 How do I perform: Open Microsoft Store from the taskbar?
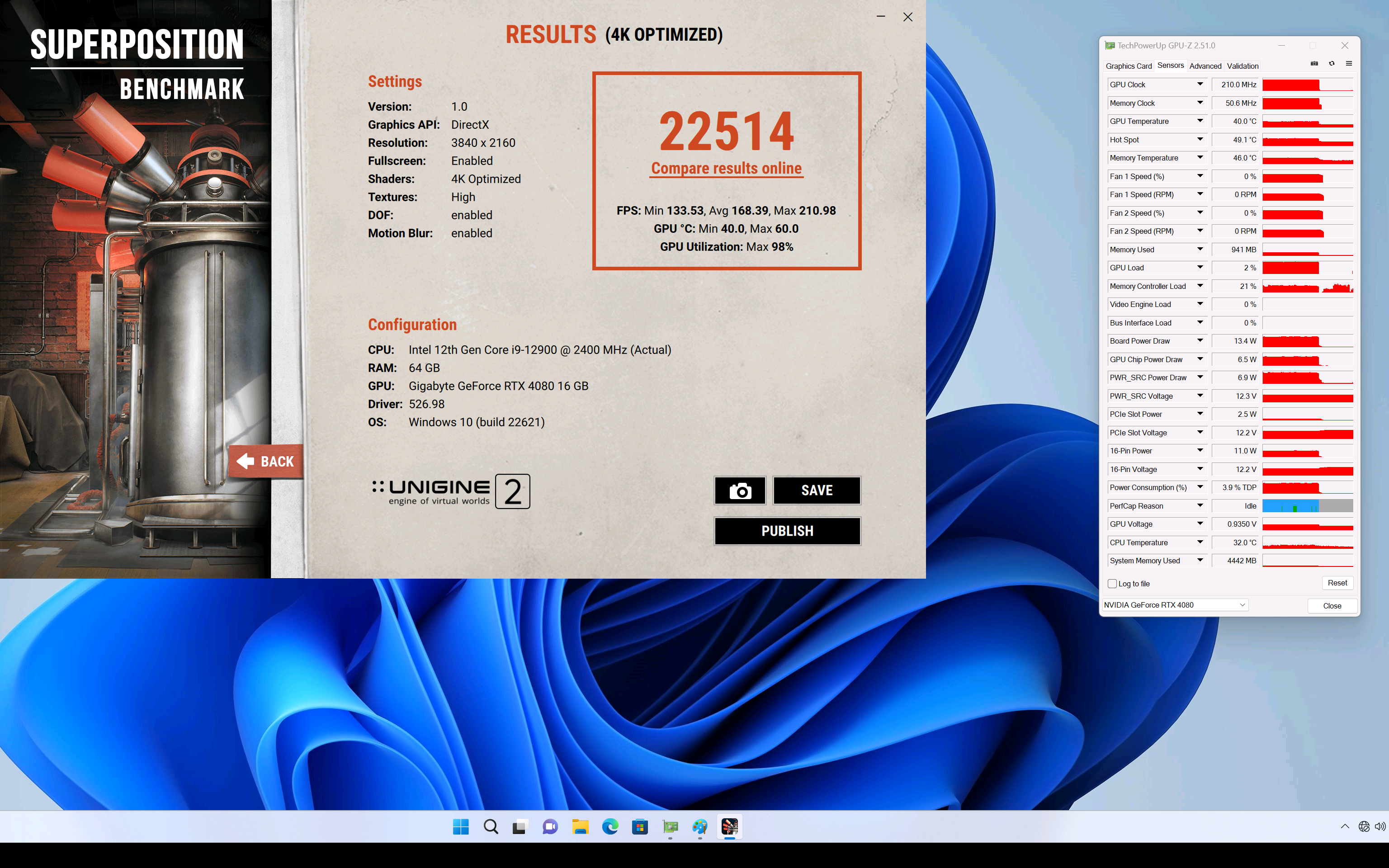pos(640,827)
